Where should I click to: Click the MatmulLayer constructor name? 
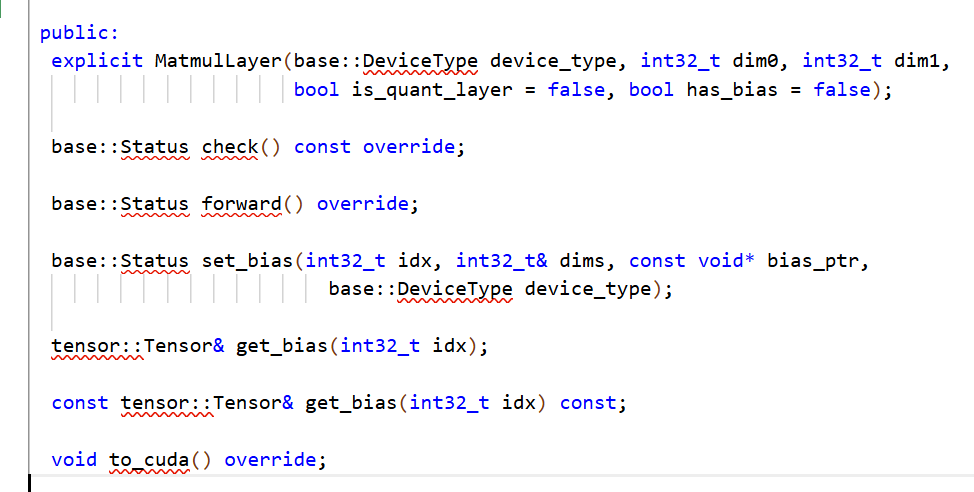[x=218, y=61]
